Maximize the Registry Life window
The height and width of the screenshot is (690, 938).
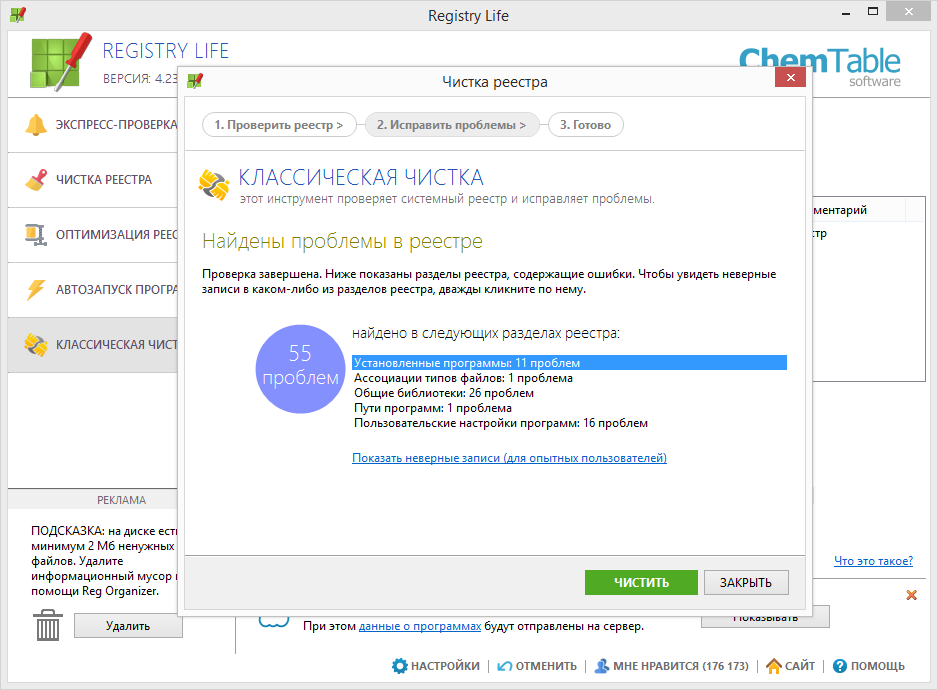(873, 12)
